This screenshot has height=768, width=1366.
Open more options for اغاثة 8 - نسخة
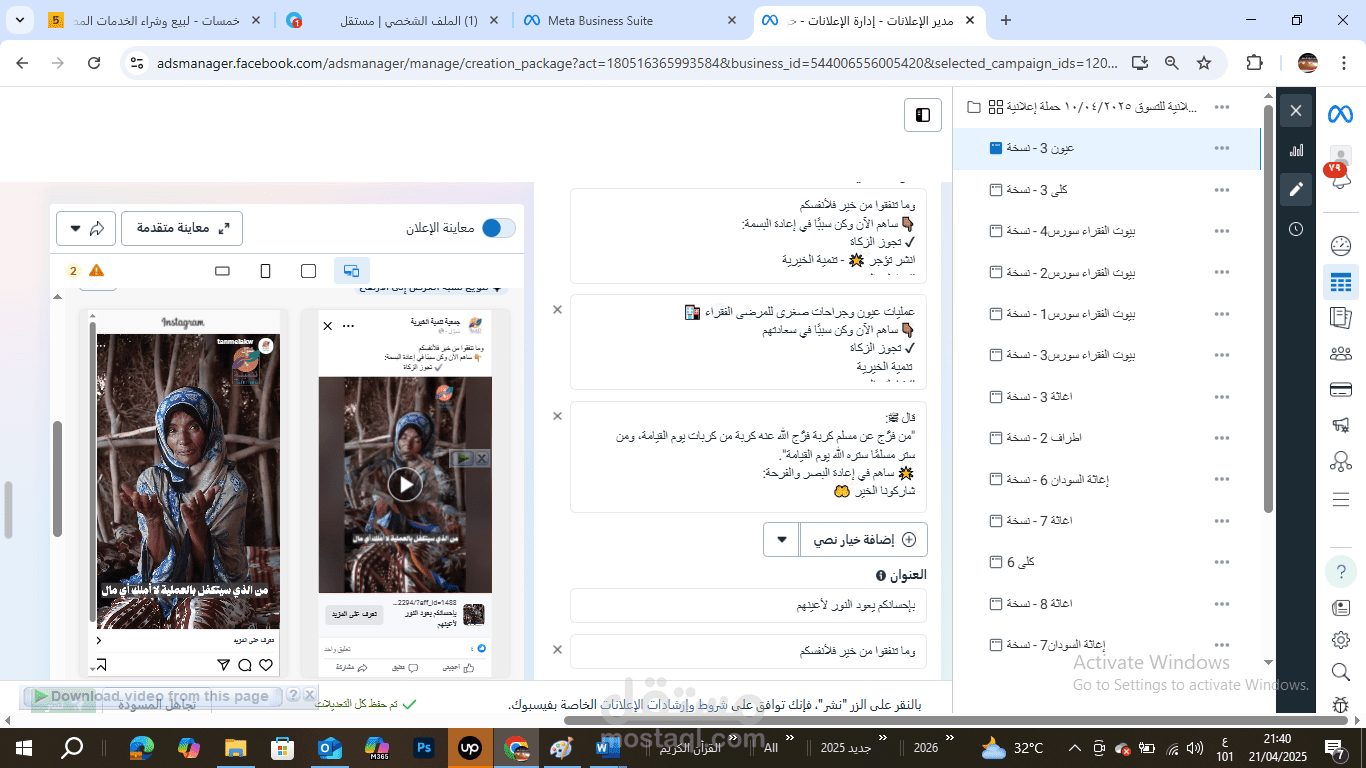[x=1221, y=604]
